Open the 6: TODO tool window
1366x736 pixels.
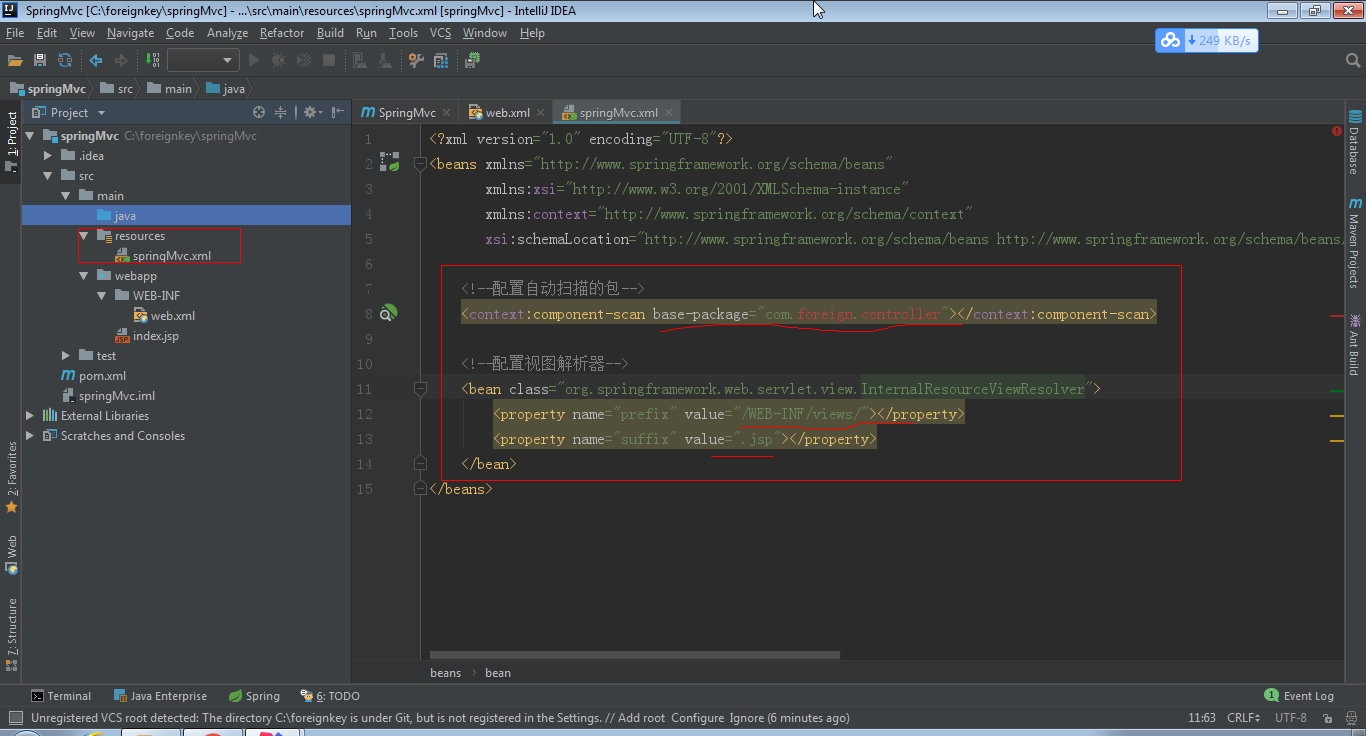pyautogui.click(x=329, y=696)
